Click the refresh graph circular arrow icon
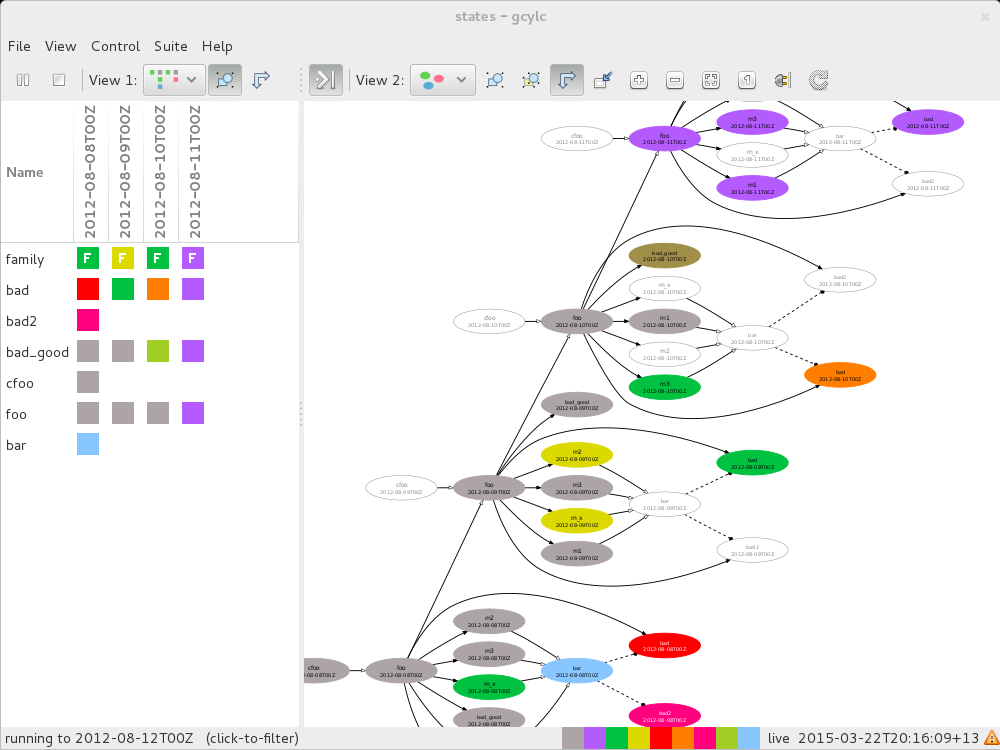The height and width of the screenshot is (750, 1000). coord(818,80)
